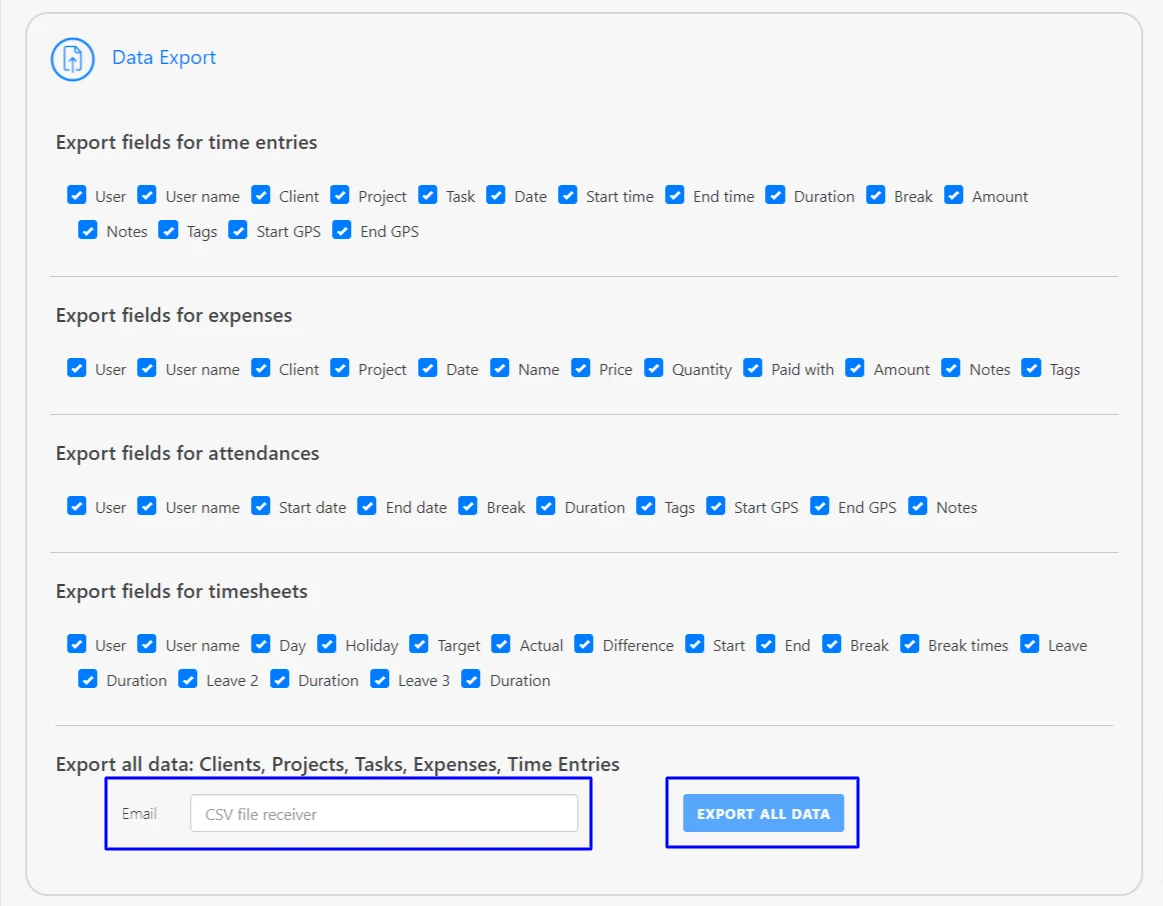Uncheck Start GPS for time entries
This screenshot has width=1163, height=906.
[238, 230]
